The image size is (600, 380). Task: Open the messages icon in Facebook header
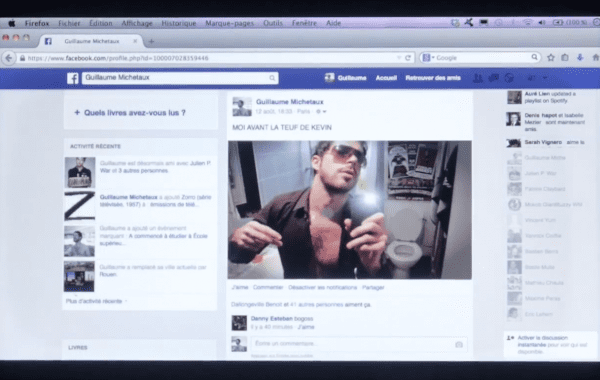point(493,78)
